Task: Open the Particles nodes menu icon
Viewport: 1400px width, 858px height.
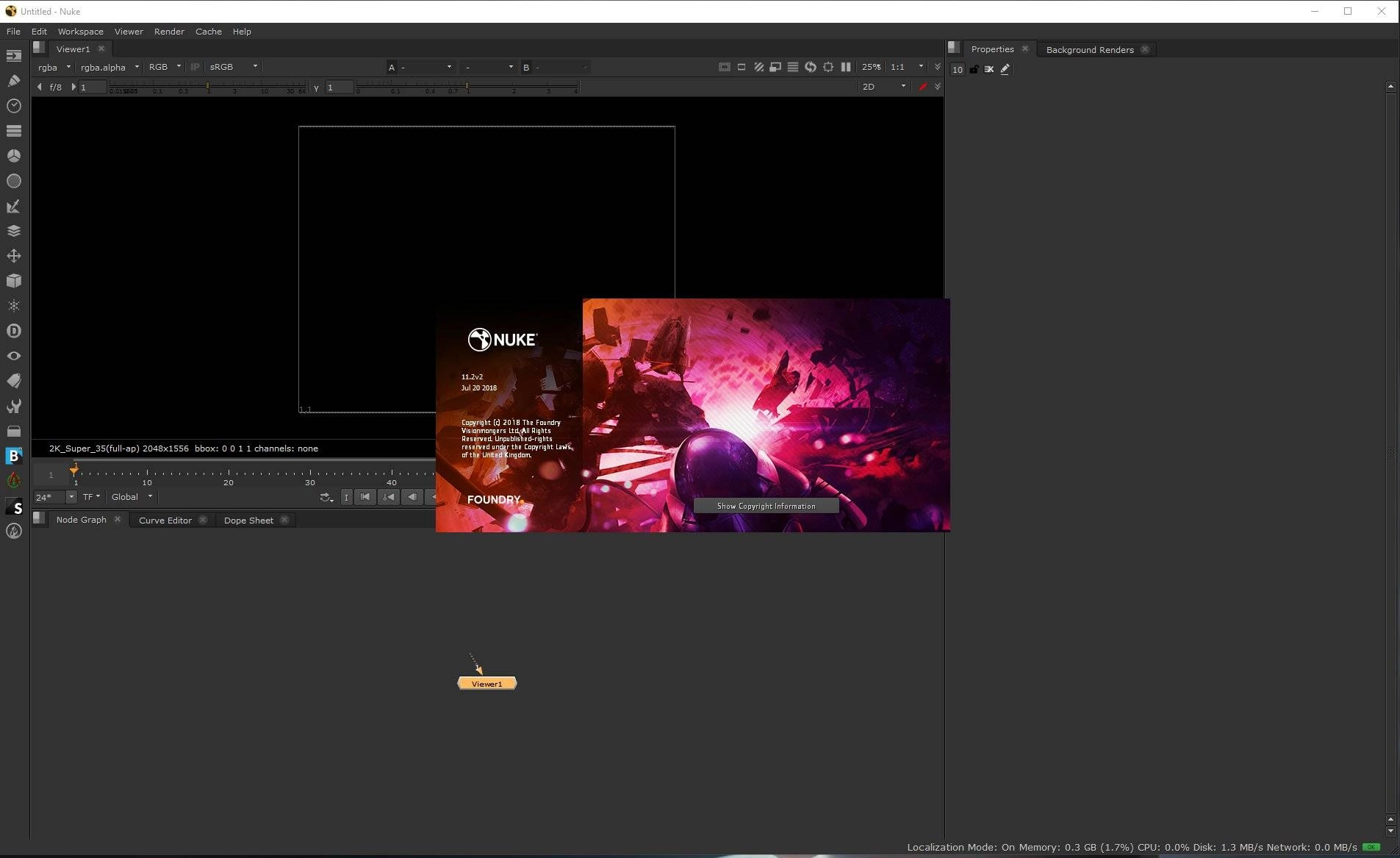Action: pos(14,306)
